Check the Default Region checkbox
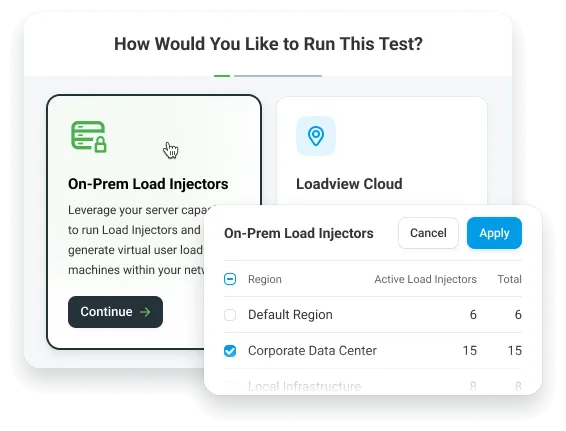 coord(230,315)
